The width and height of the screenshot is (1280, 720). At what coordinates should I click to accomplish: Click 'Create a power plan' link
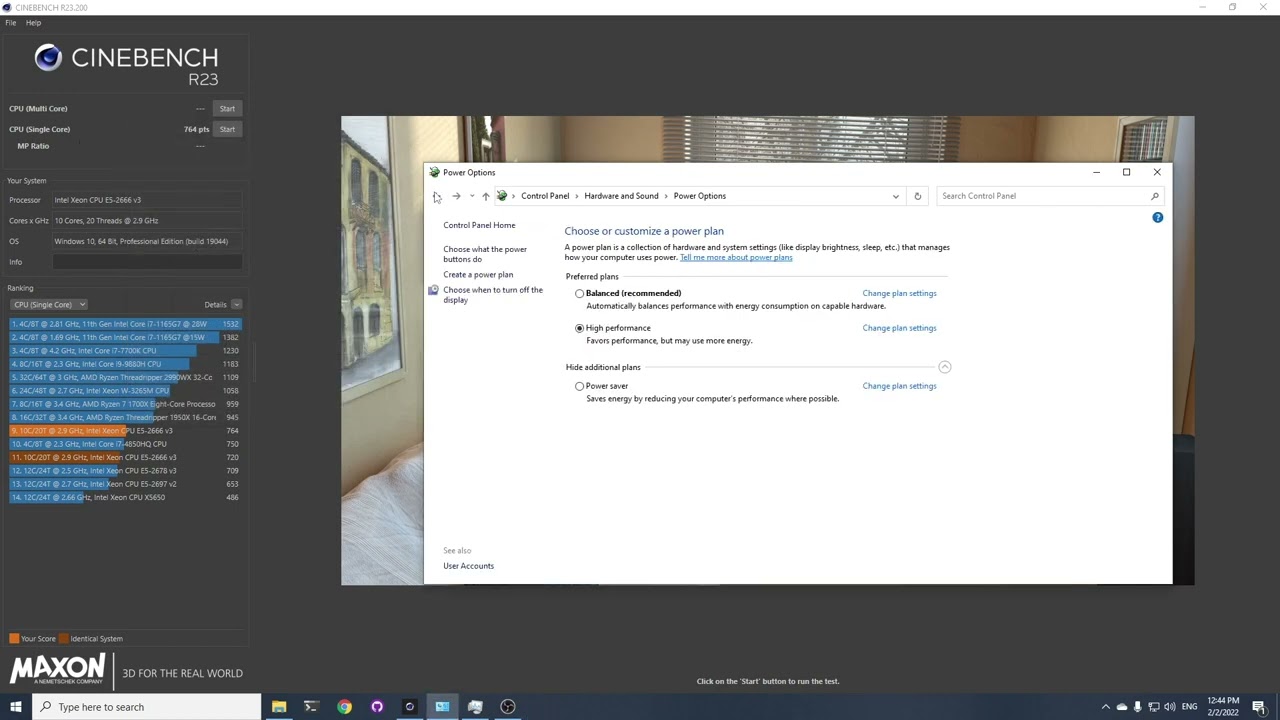coord(478,275)
